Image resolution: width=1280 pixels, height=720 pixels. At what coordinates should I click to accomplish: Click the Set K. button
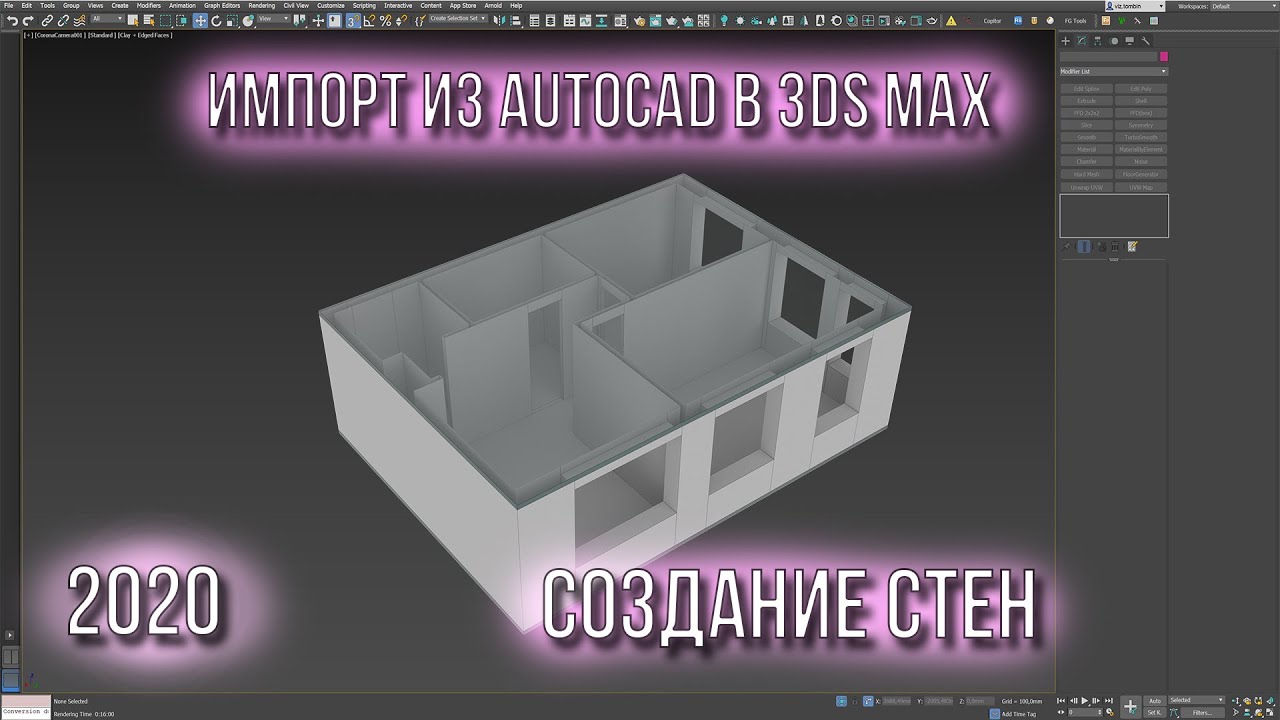(x=1155, y=713)
